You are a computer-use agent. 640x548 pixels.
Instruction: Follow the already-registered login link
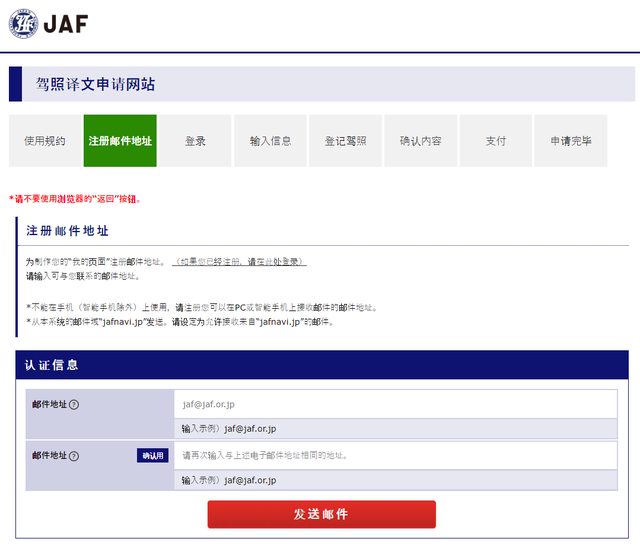tap(239, 261)
